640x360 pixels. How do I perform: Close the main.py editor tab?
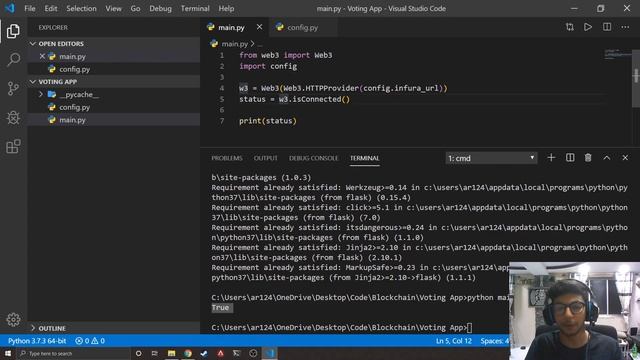259,27
